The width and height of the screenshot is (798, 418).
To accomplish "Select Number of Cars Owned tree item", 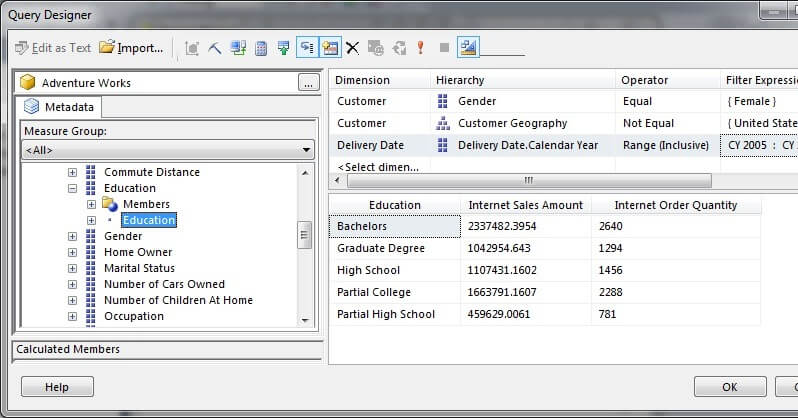I will pyautogui.click(x=164, y=284).
